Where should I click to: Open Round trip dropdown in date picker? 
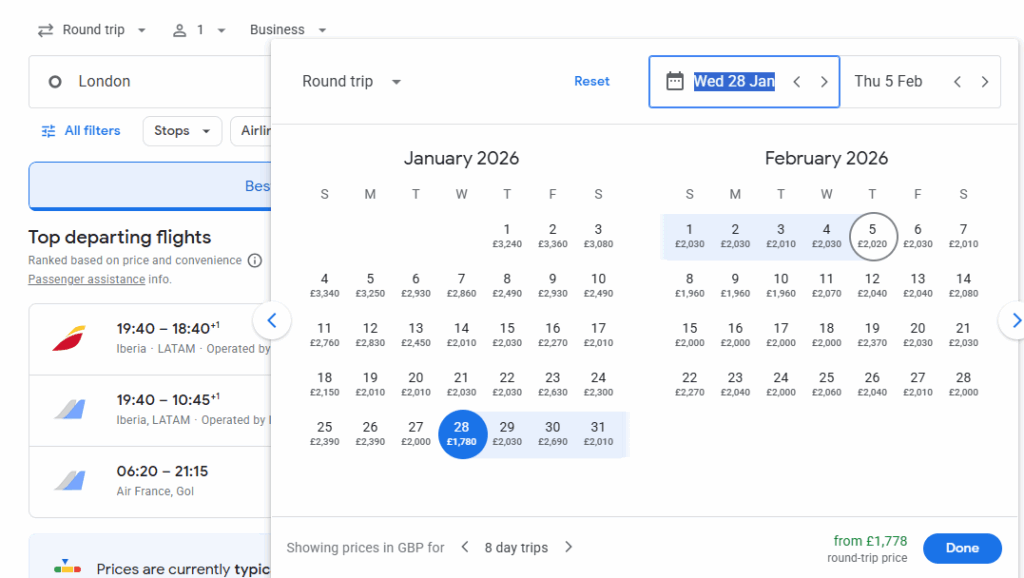click(x=352, y=82)
